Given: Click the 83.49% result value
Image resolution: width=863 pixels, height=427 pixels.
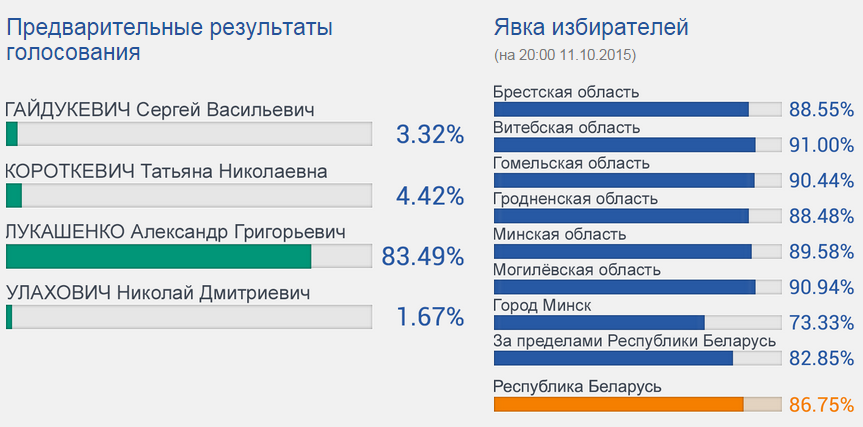Looking at the screenshot, I should coord(423,257).
